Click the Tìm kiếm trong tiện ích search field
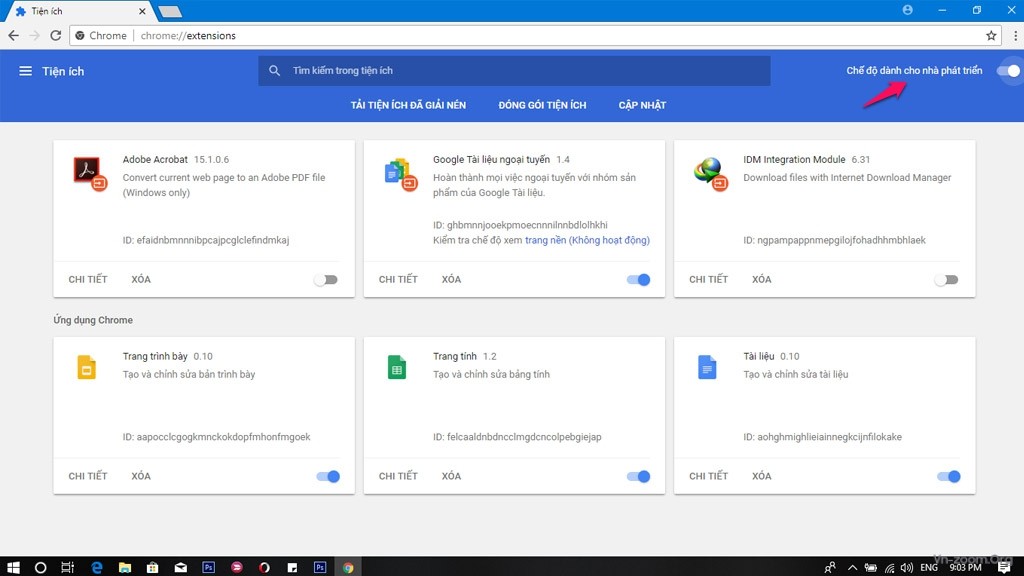 point(514,71)
